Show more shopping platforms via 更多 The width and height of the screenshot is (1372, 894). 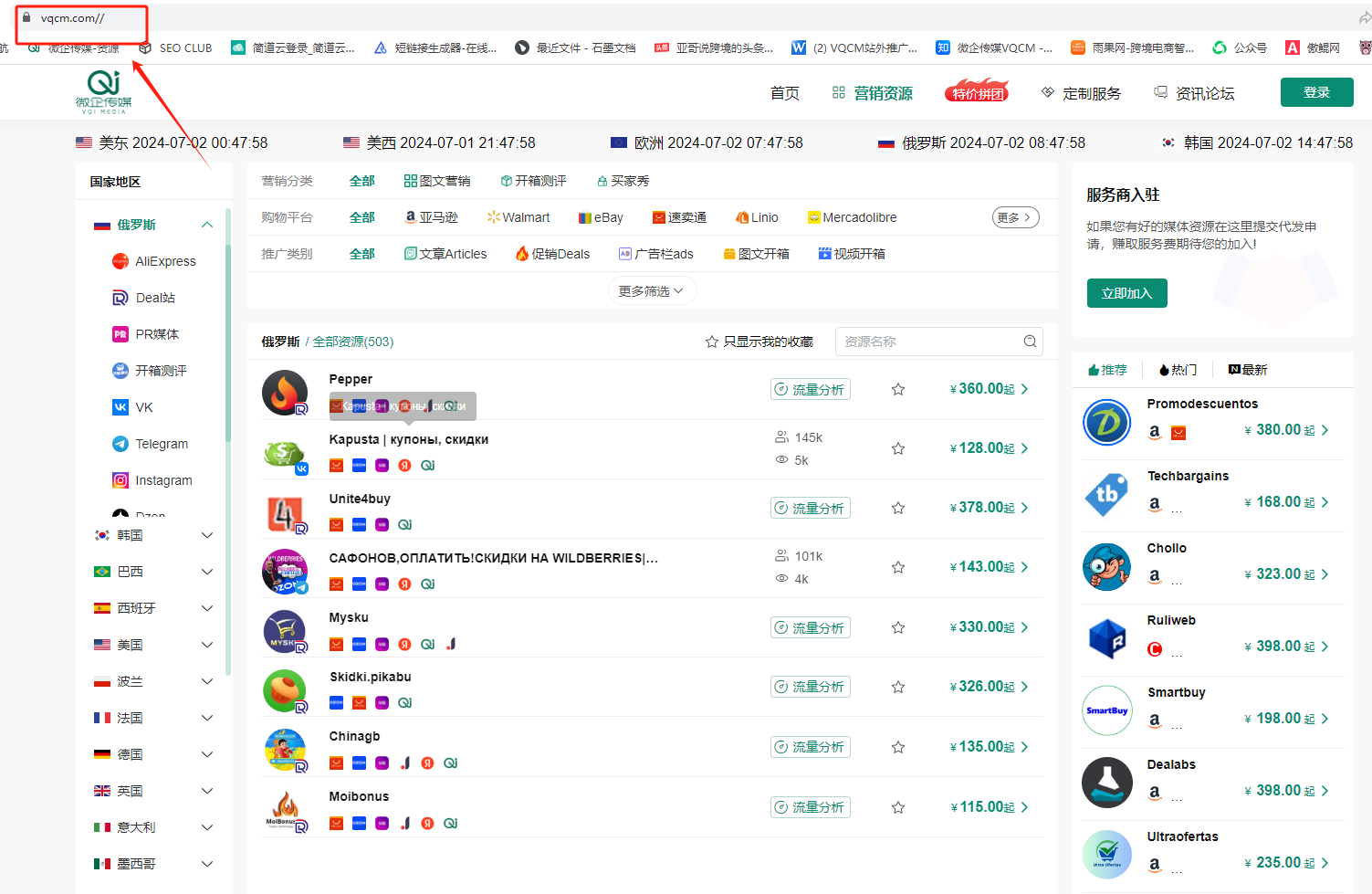pos(1015,217)
